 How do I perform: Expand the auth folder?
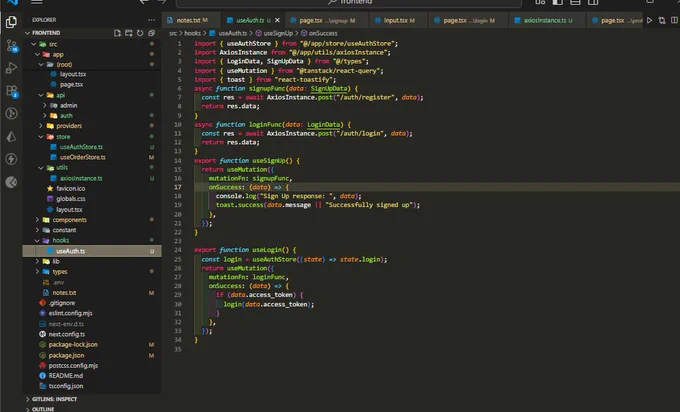point(45,116)
